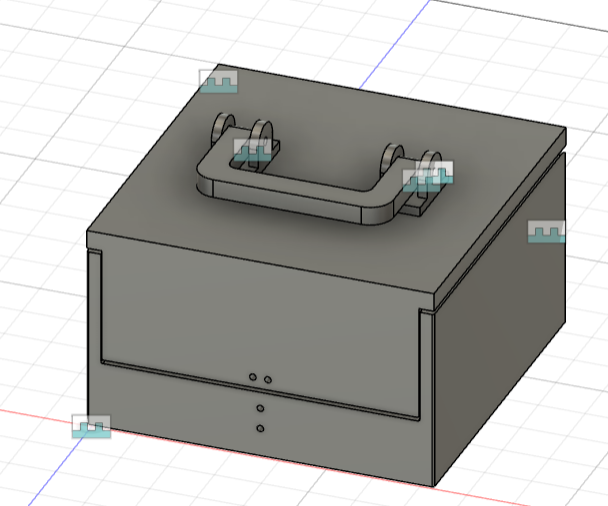This screenshot has width=608, height=506.
Task: Pick the left hole of the upper pair
Action: 253,377
